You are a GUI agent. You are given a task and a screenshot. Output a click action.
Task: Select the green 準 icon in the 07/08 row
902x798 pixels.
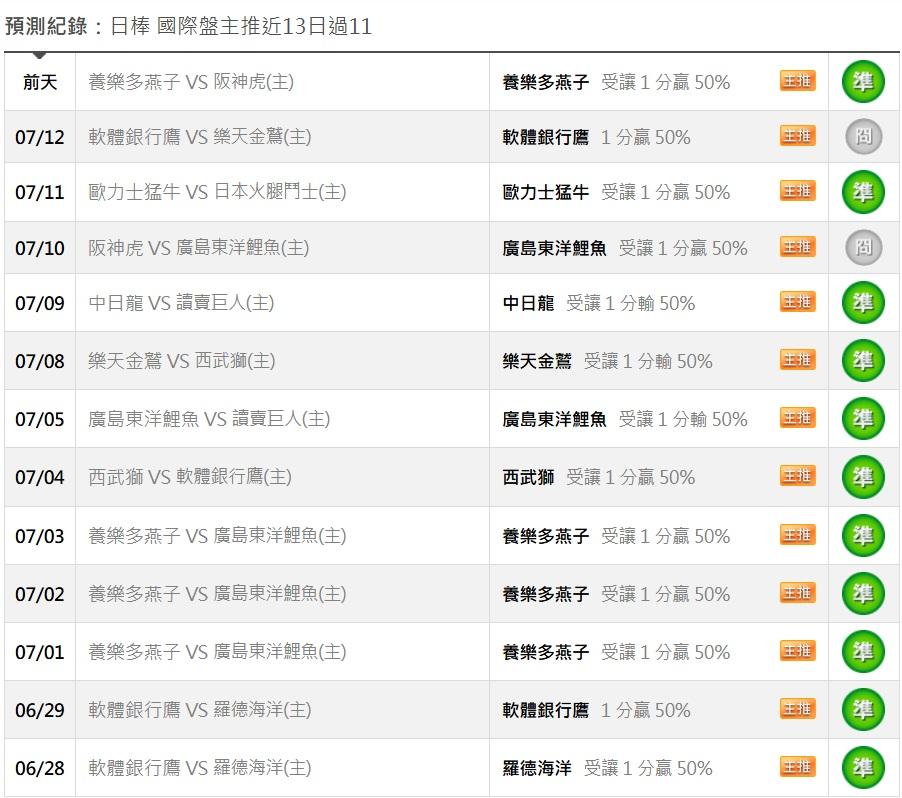coord(863,361)
